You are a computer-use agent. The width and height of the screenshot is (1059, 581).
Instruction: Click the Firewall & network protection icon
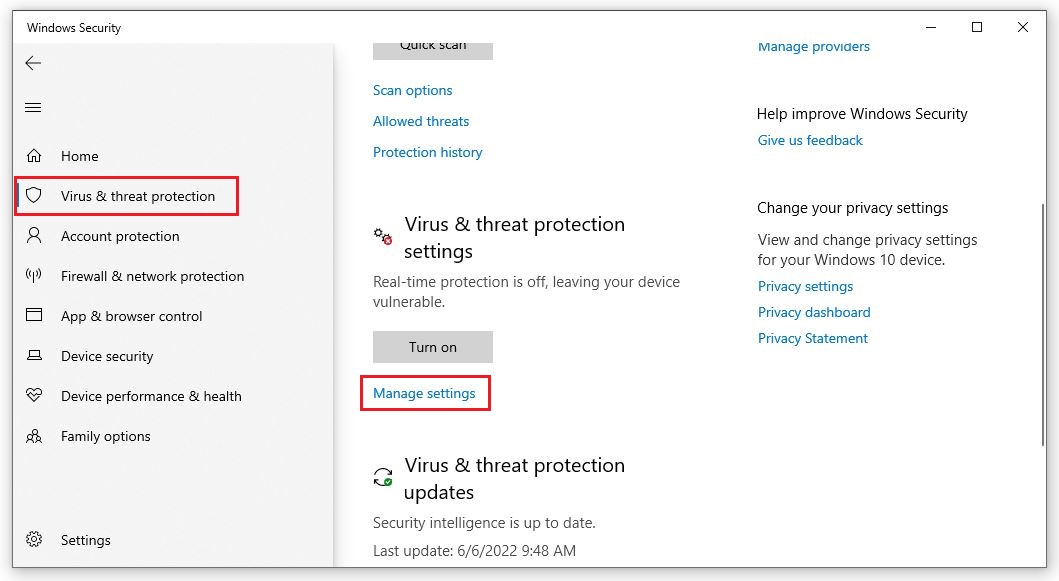pyautogui.click(x=33, y=276)
